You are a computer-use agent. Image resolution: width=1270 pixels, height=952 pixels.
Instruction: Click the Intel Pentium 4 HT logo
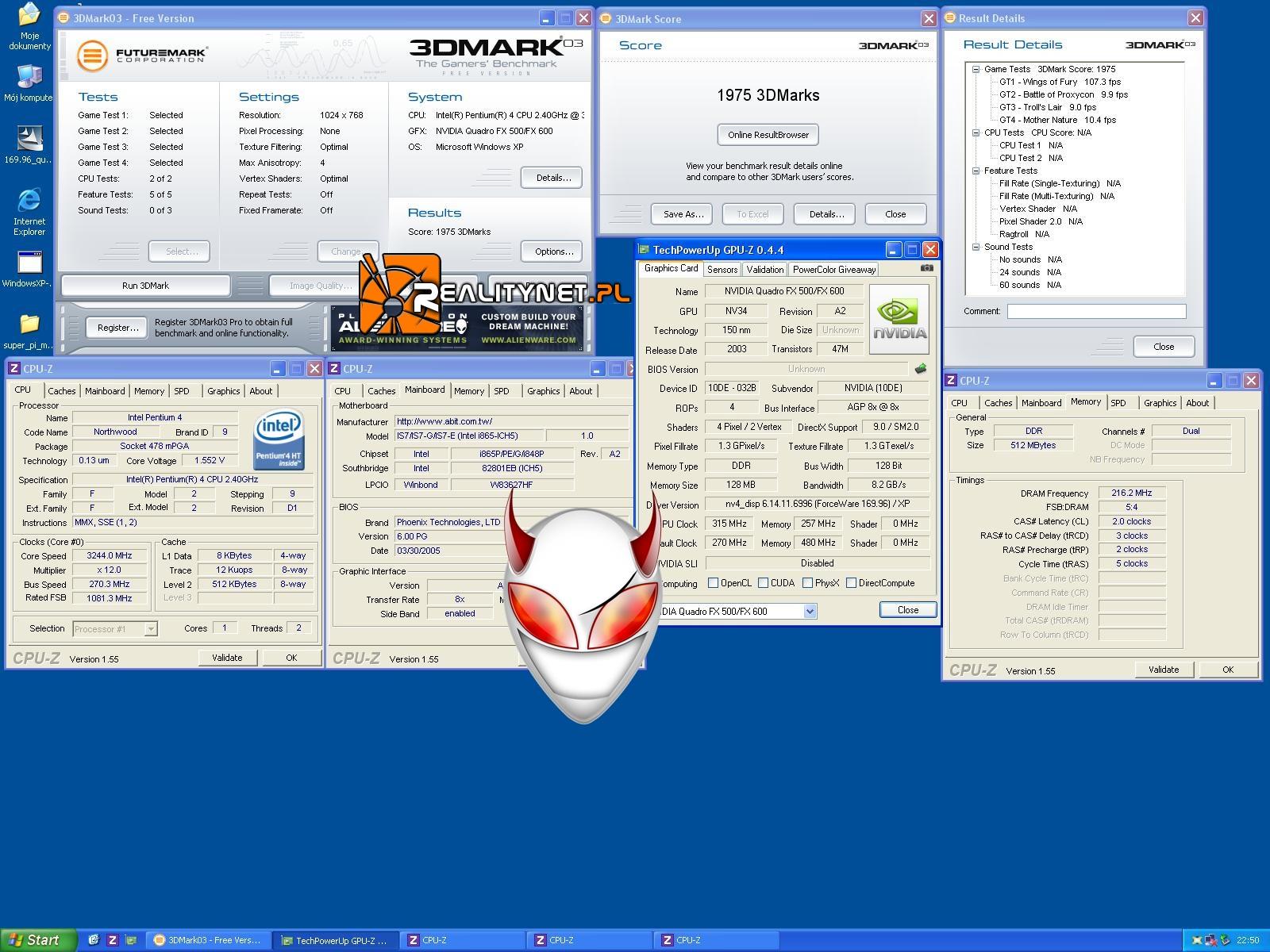coord(278,440)
